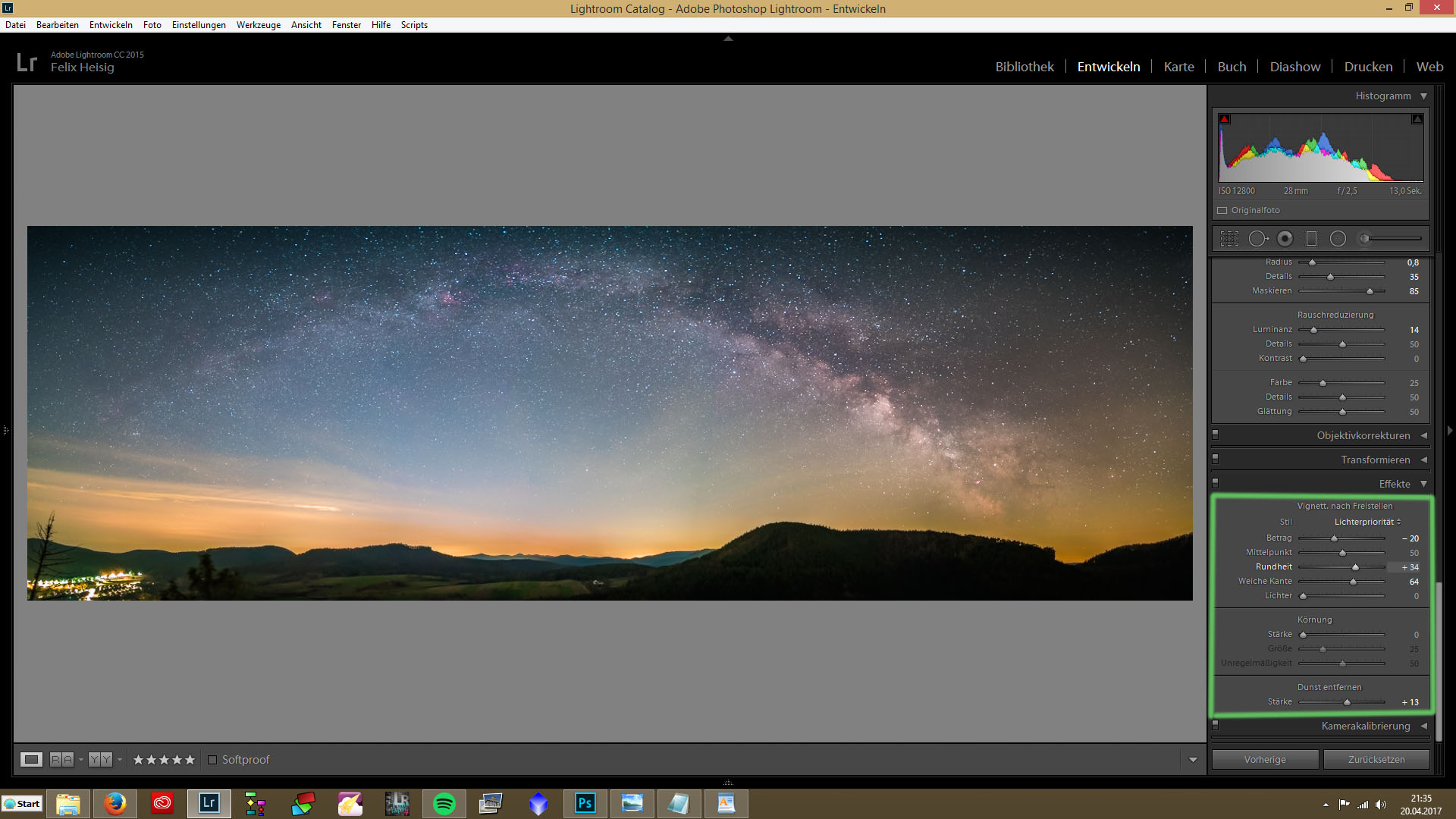Viewport: 1456px width, 819px height.
Task: Switch to the Drucken module
Action: click(x=1368, y=67)
